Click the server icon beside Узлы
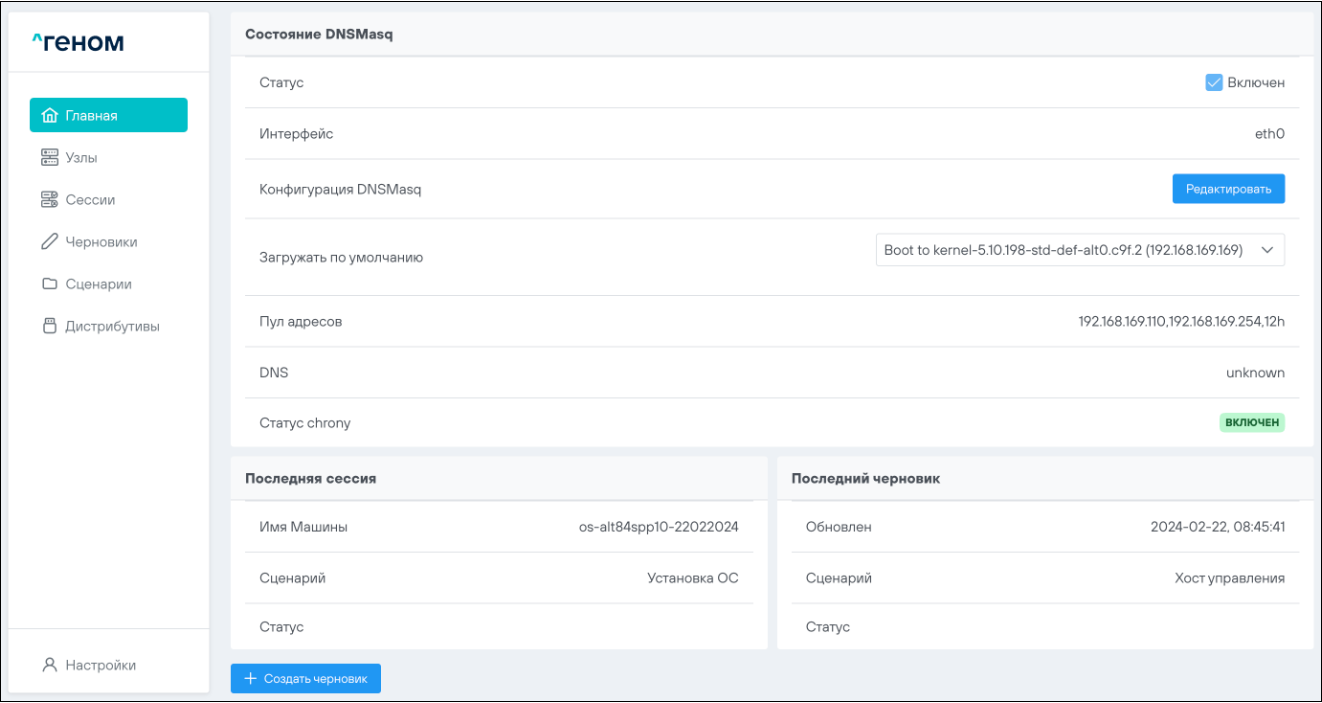This screenshot has width=1322, height=703. (49, 158)
